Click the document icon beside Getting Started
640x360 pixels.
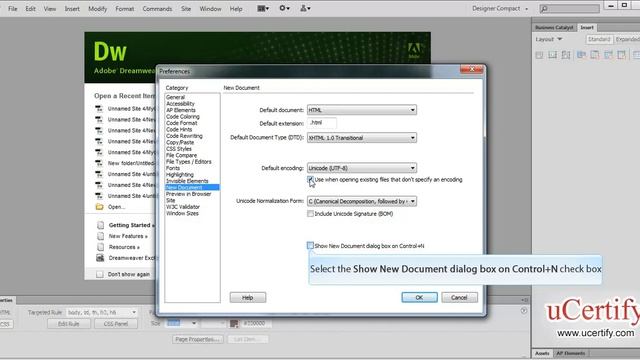pyautogui.click(x=100, y=225)
